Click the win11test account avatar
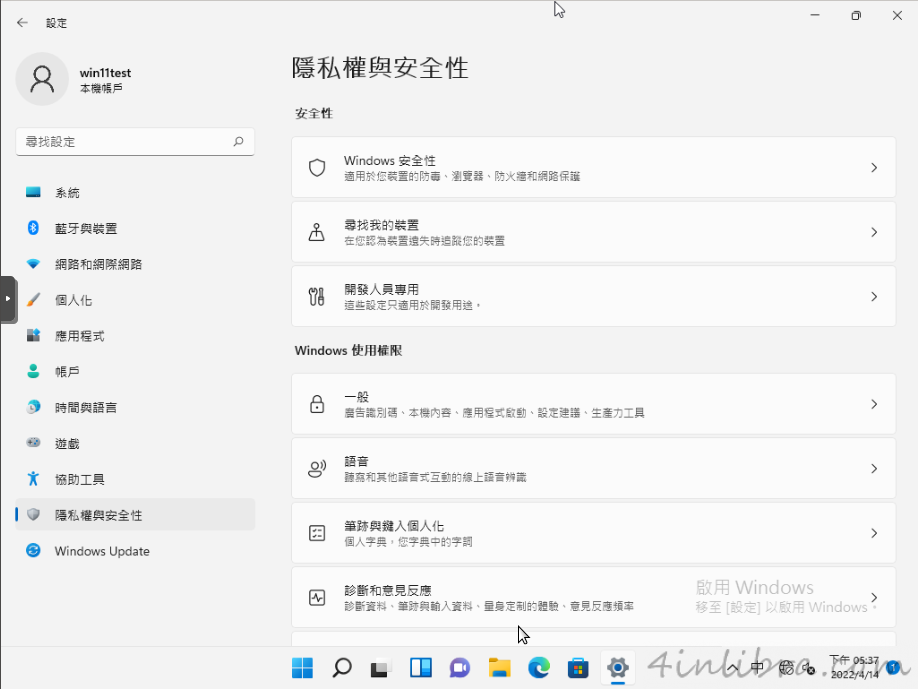This screenshot has width=918, height=689. 42,79
